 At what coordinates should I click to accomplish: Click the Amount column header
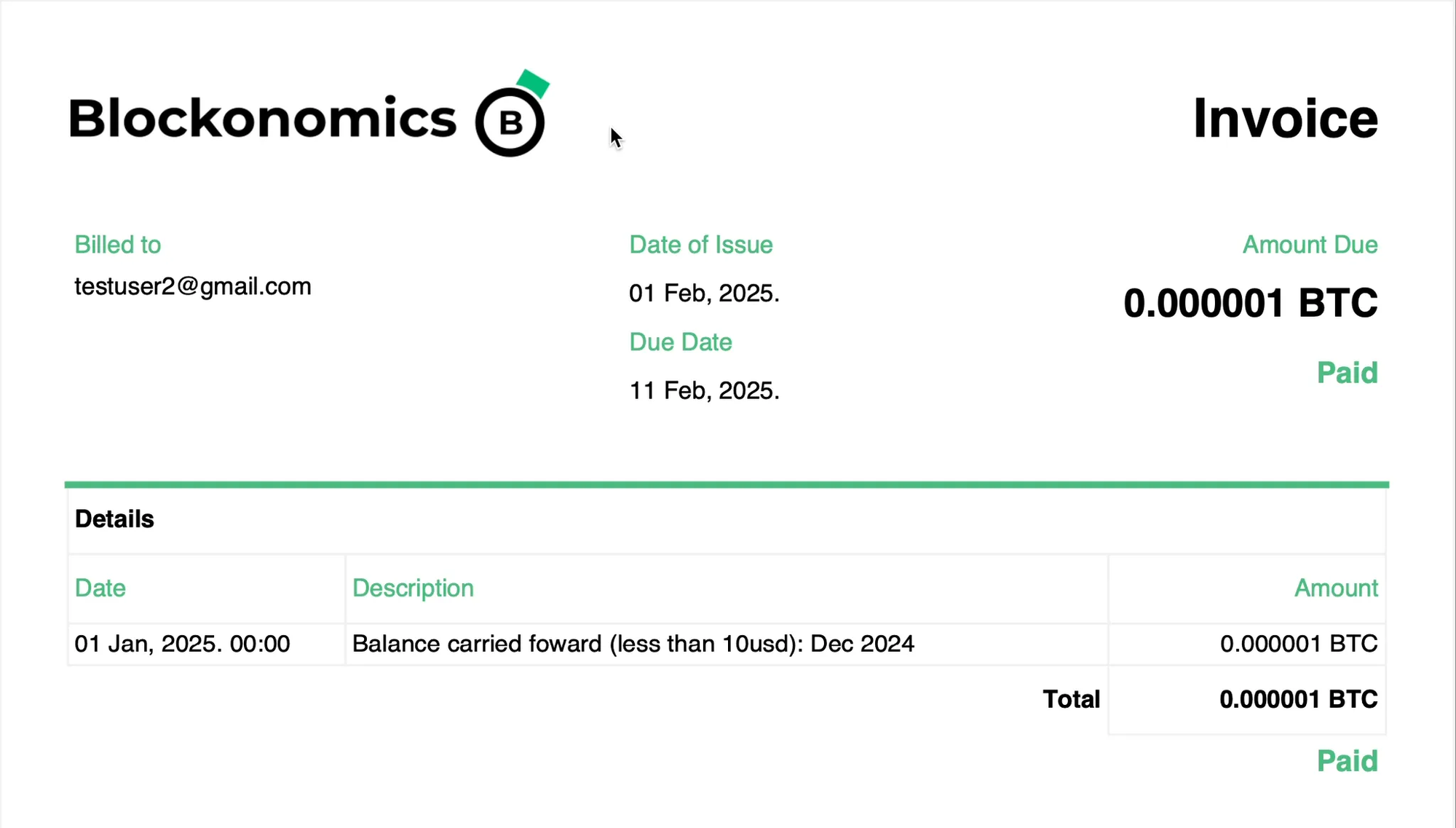coord(1335,588)
